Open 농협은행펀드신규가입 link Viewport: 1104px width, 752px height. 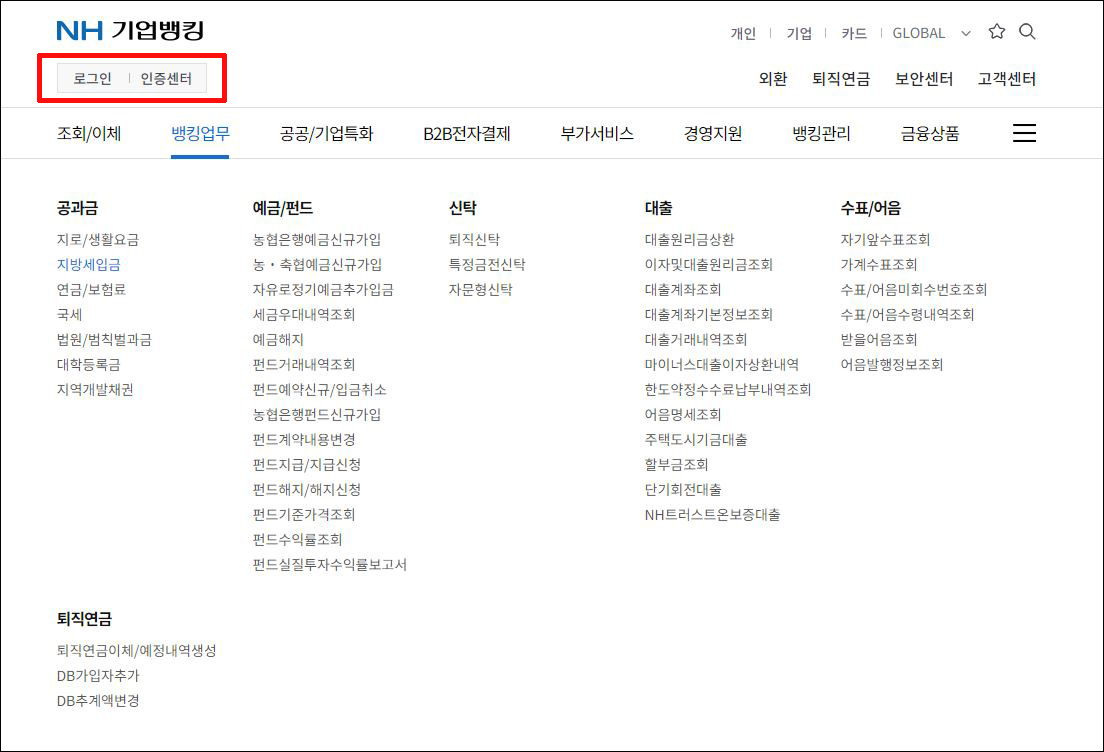pos(317,415)
